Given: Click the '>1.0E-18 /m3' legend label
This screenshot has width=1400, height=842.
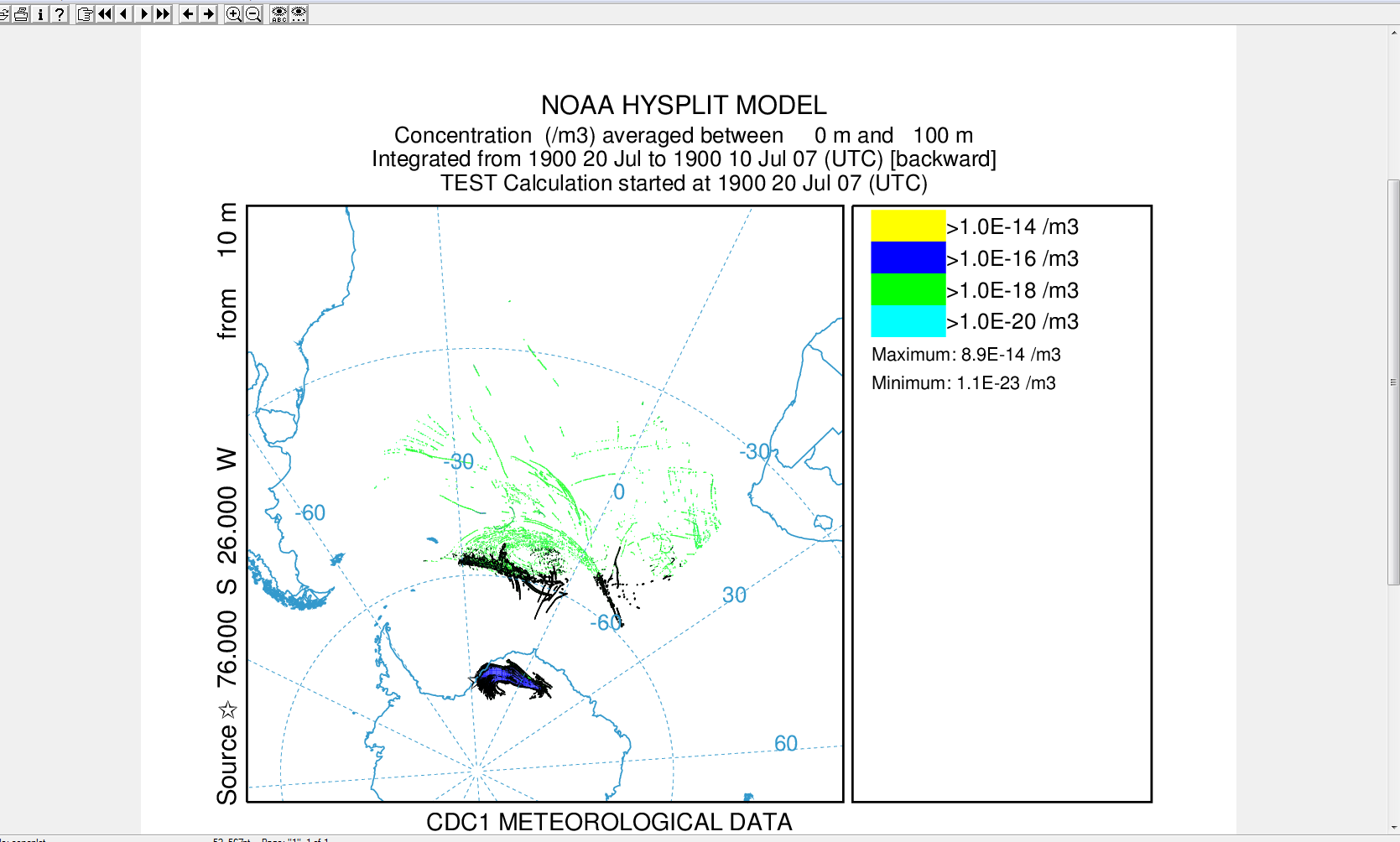Looking at the screenshot, I should pos(1012,290).
